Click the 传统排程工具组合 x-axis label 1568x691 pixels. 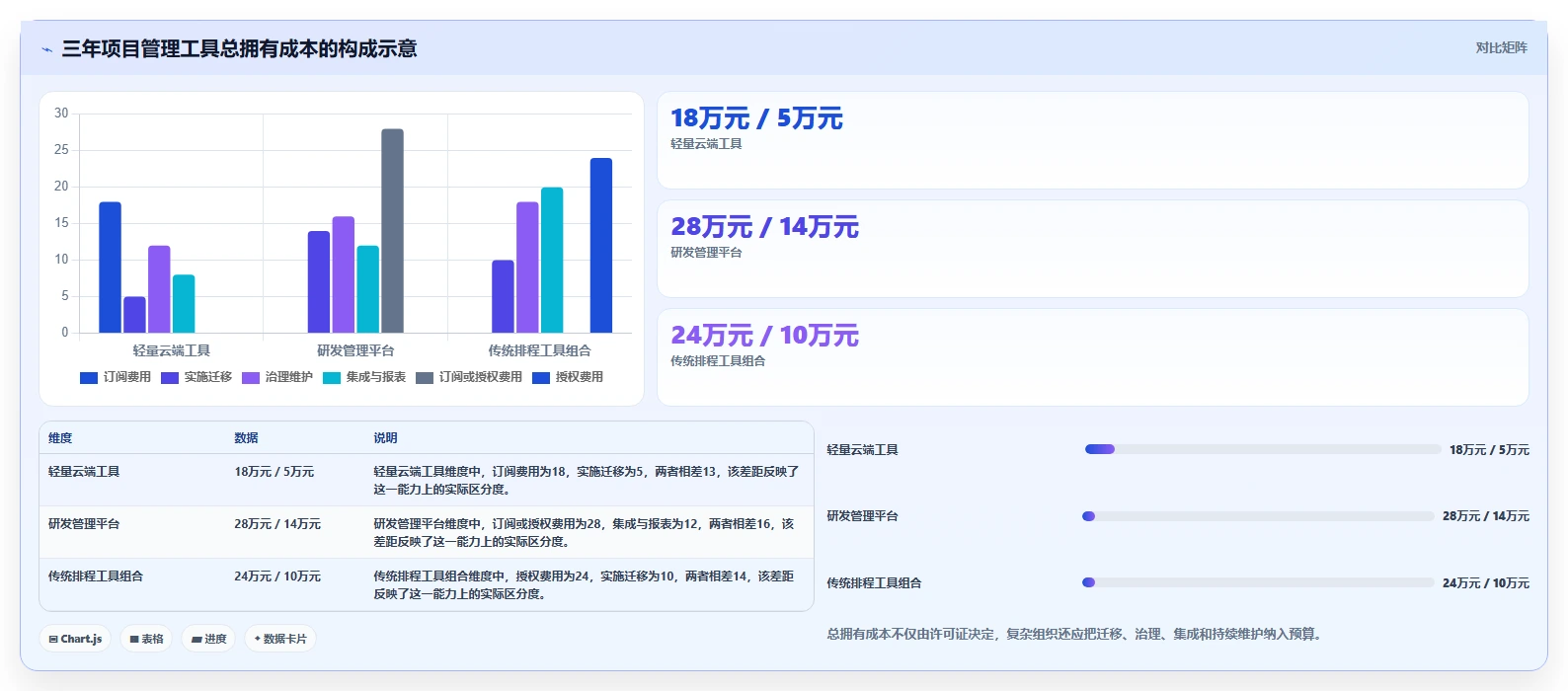tap(539, 350)
